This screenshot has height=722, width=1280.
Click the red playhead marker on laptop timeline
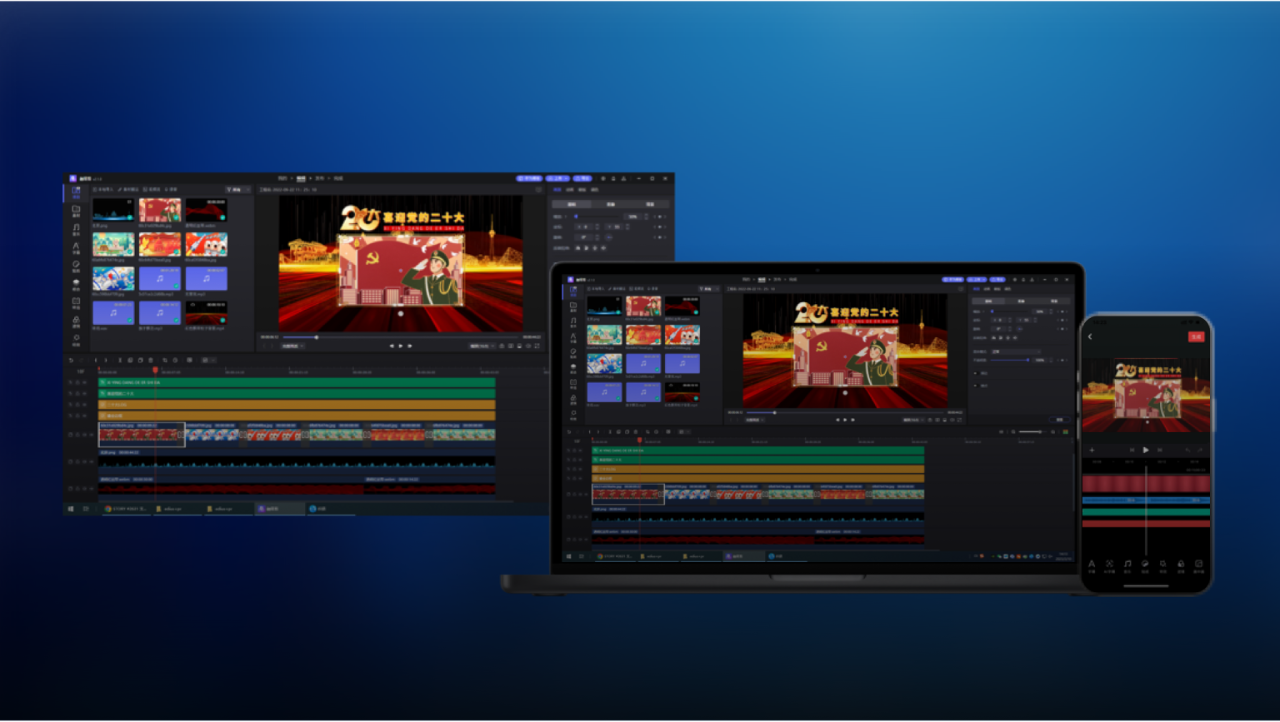pos(640,440)
